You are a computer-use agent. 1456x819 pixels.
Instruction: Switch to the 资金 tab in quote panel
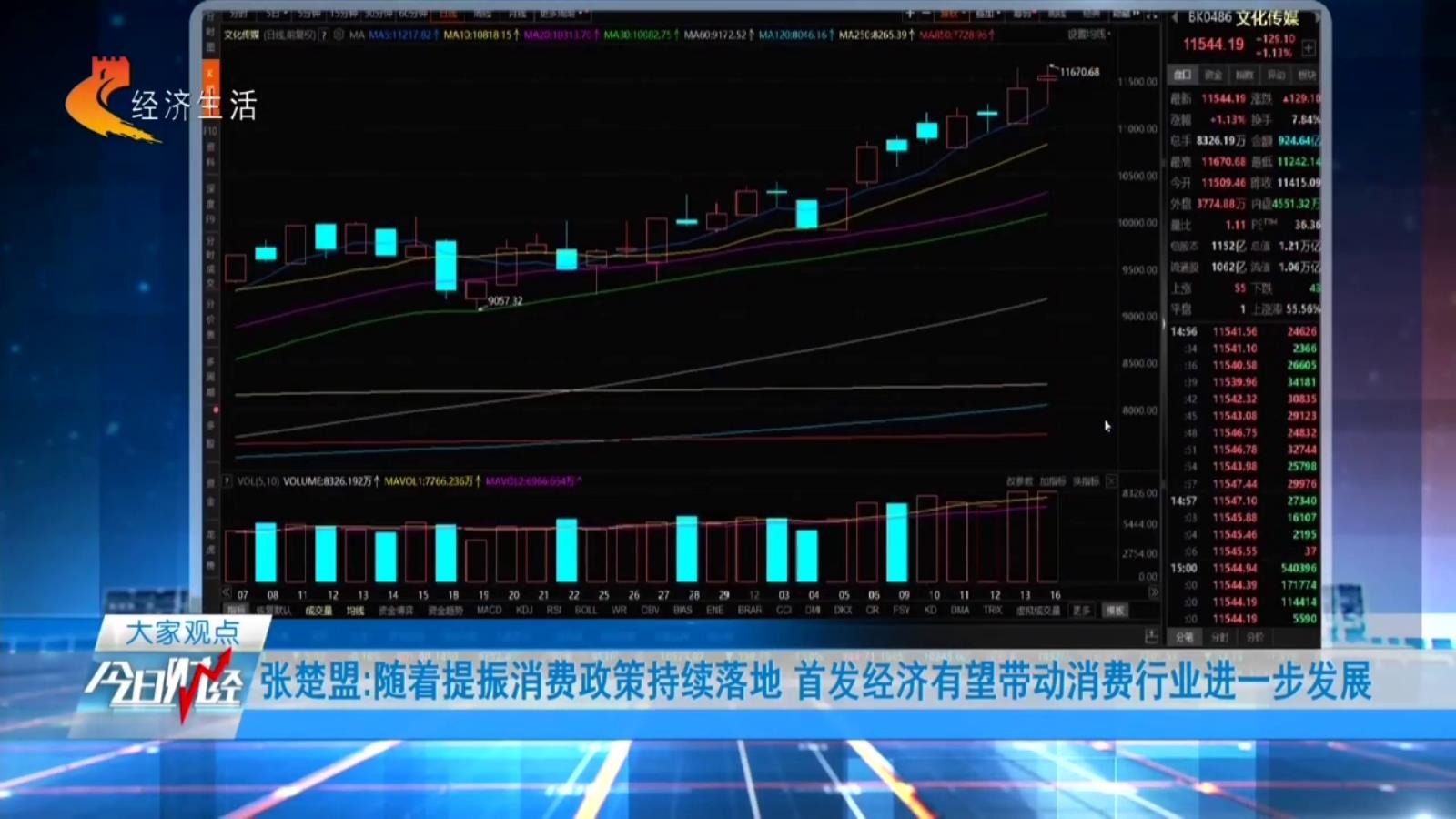(x=1213, y=75)
